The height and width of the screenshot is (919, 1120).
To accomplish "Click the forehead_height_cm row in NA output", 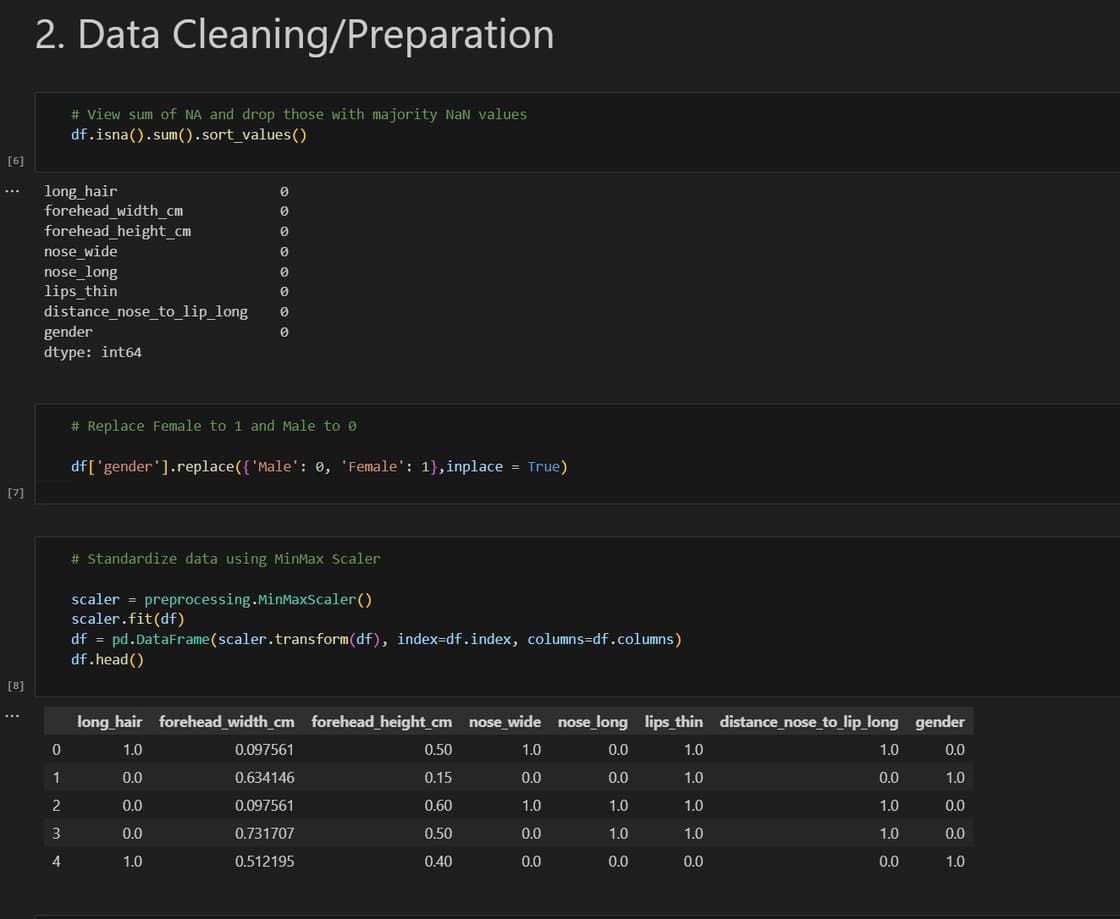I will point(166,231).
